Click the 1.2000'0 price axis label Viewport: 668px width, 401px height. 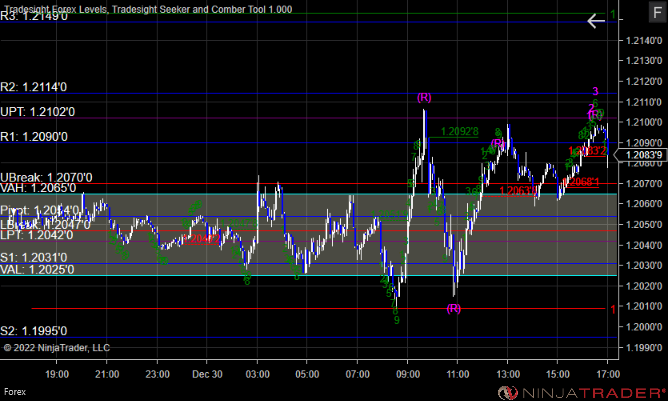coord(644,327)
